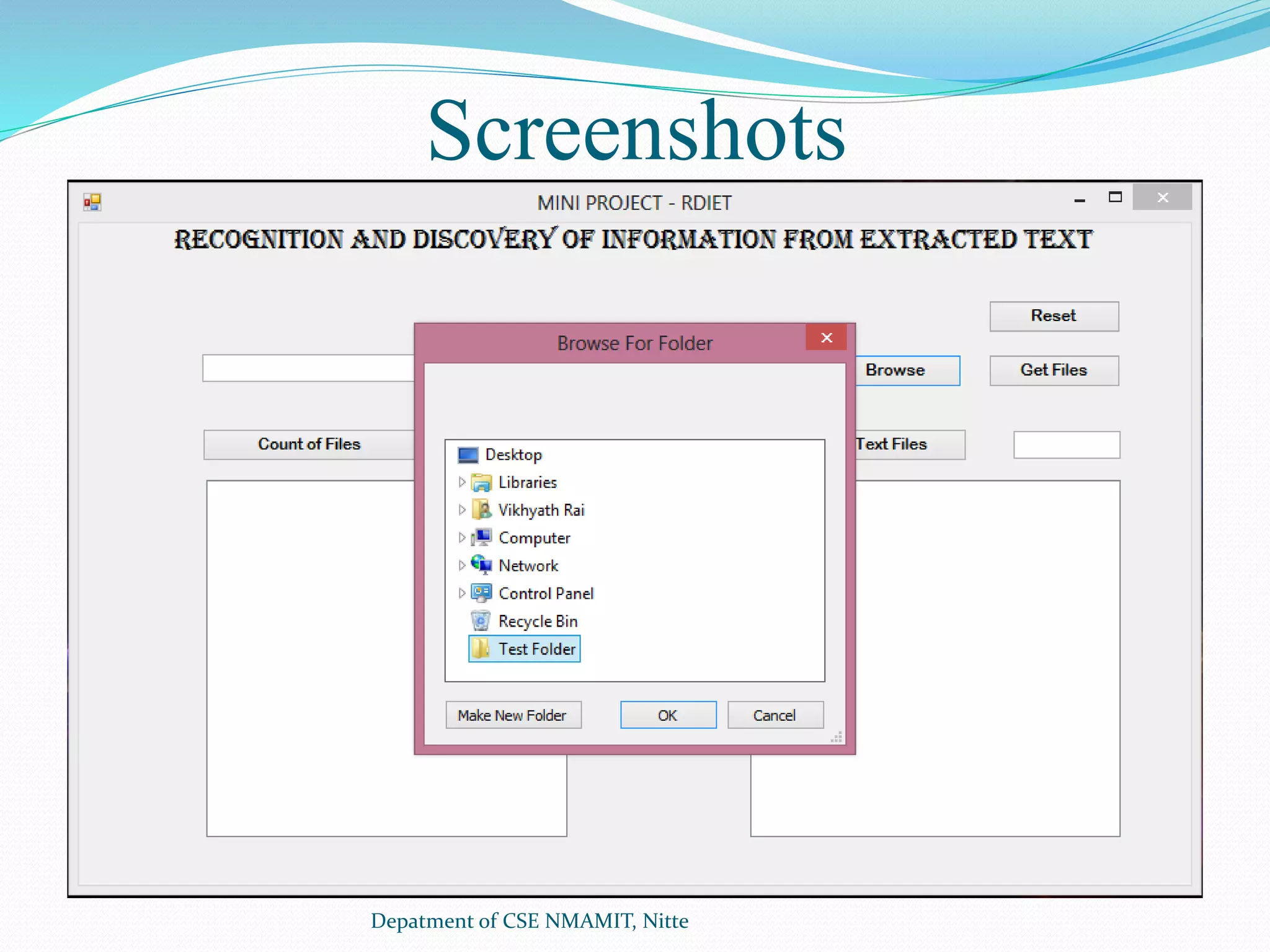Image resolution: width=1270 pixels, height=952 pixels.
Task: Click the left file list box
Action: click(310, 657)
